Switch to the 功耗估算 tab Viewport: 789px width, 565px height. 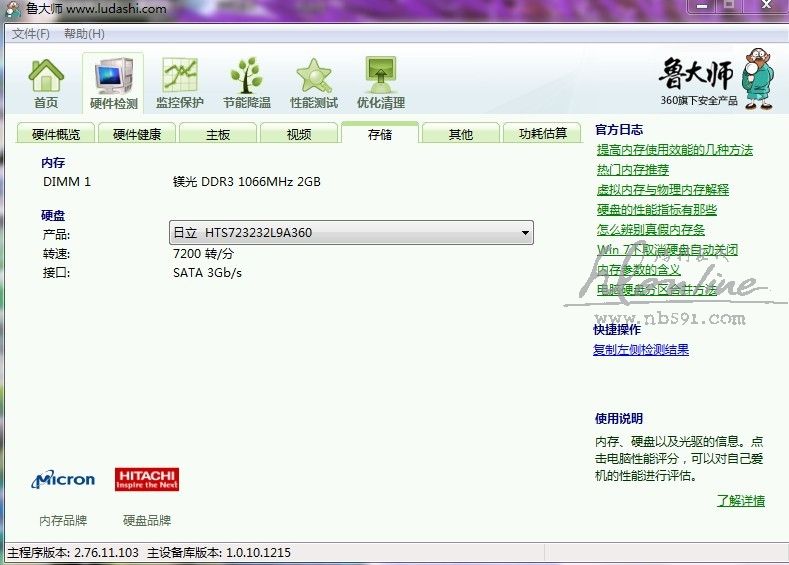pyautogui.click(x=542, y=133)
